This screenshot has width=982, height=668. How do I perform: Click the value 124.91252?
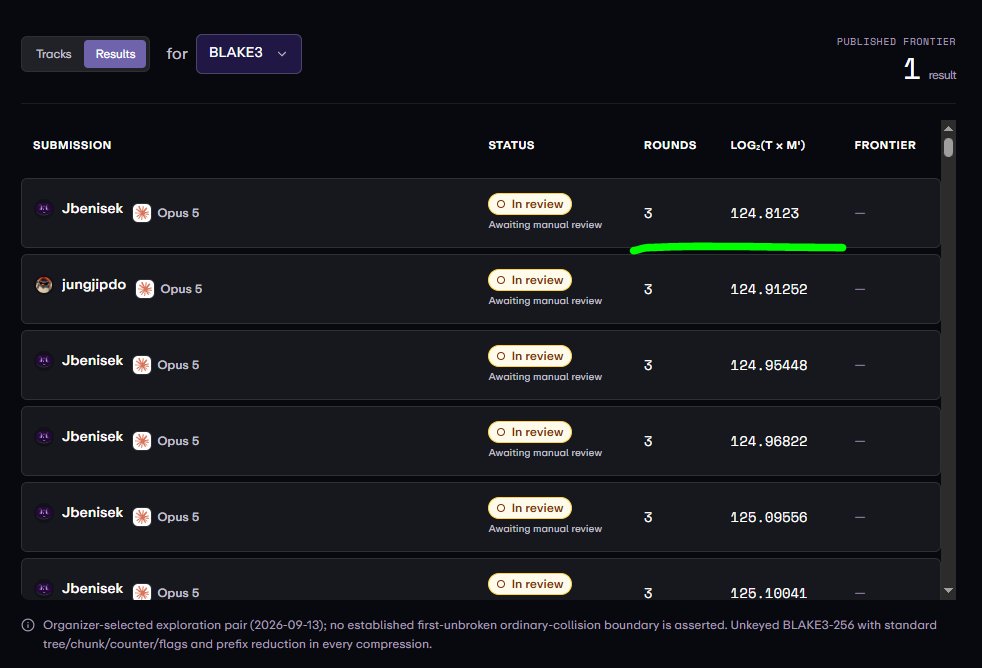tap(768, 289)
